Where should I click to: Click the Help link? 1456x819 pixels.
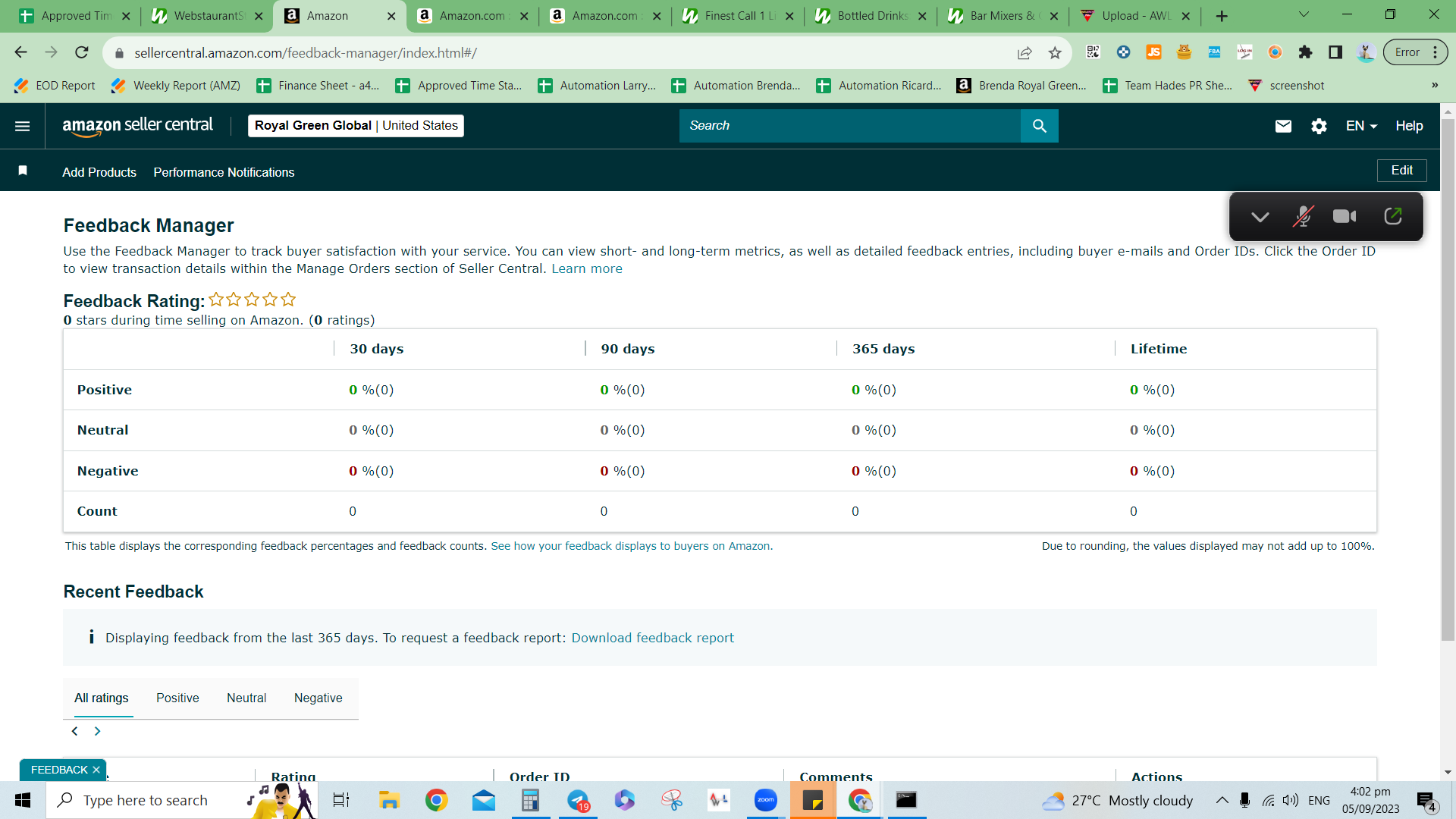[1409, 126]
